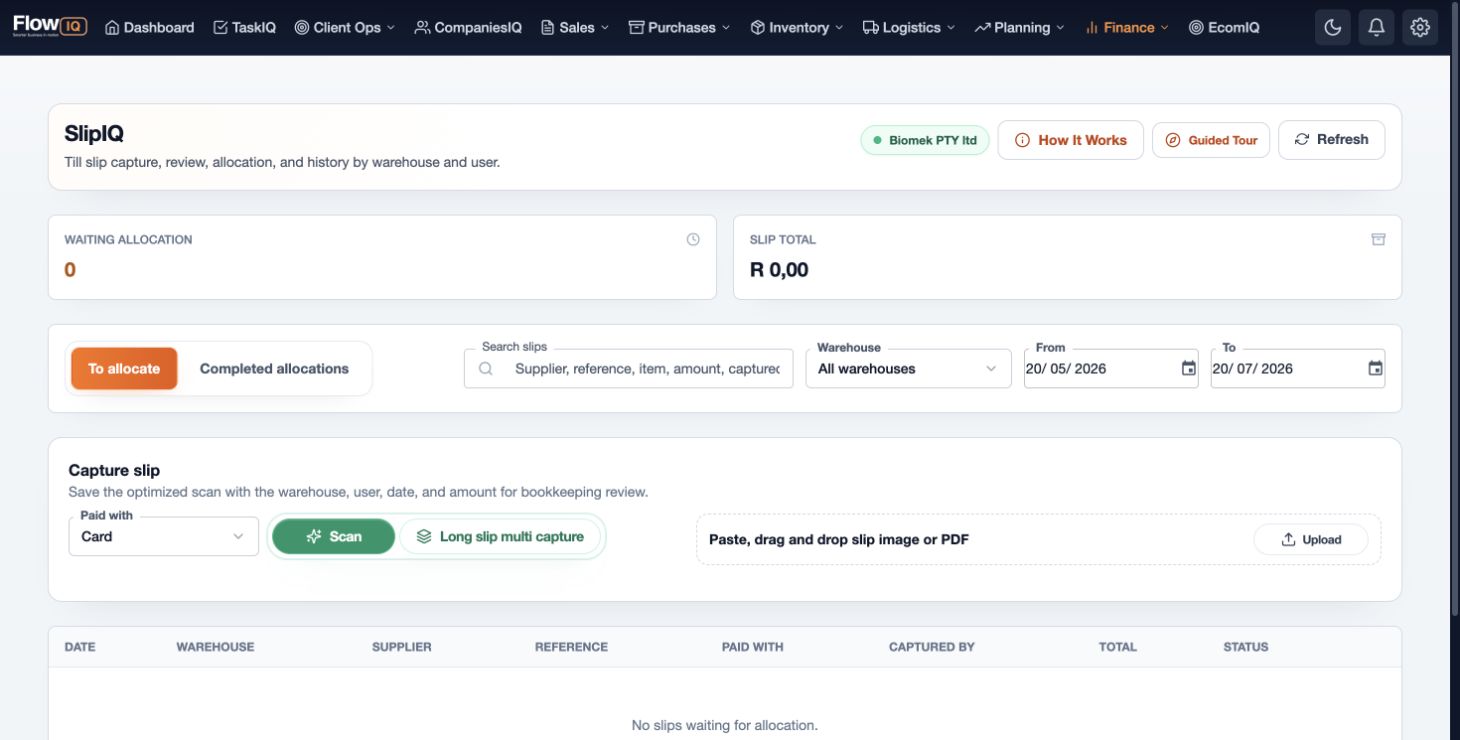Click the SUPPLIER column header
Viewport: 1460px width, 740px height.
pos(402,647)
